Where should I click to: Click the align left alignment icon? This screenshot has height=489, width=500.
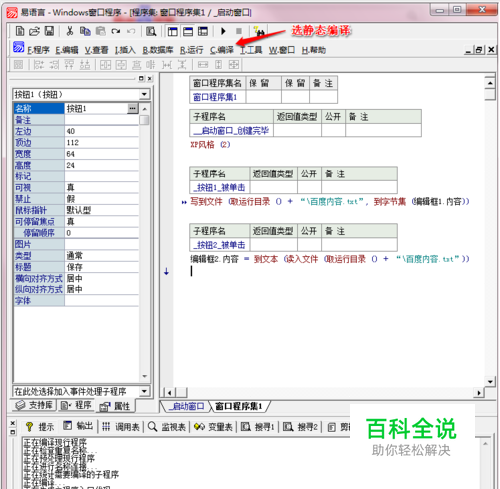point(39,65)
